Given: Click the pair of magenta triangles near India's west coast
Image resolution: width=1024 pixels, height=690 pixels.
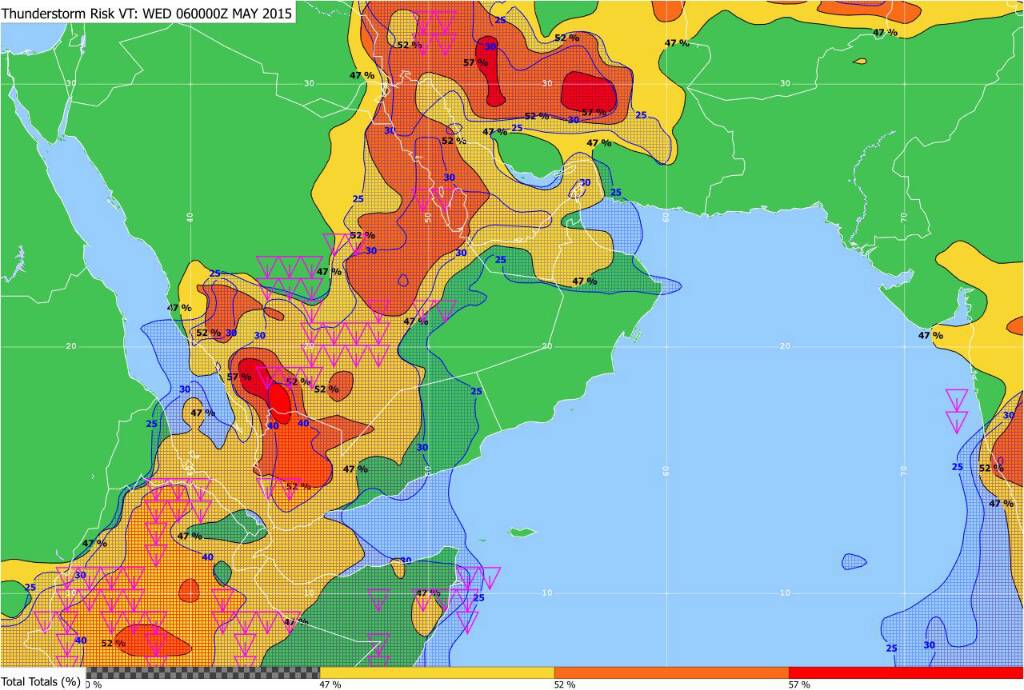Looking at the screenshot, I should coord(957,409).
